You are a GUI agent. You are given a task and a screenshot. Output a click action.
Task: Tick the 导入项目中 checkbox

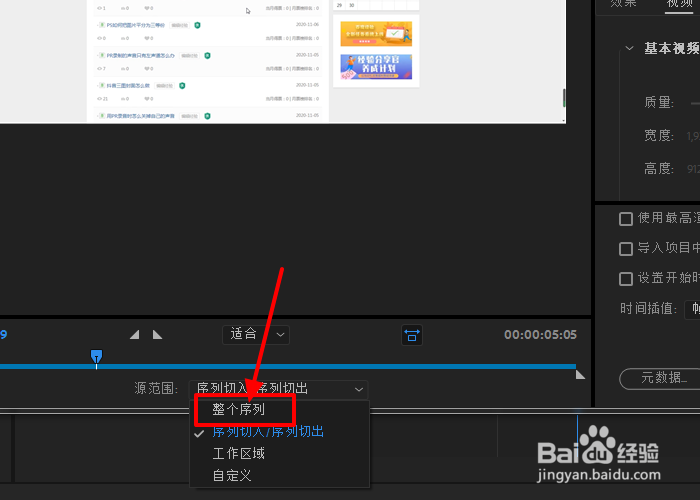(x=626, y=249)
